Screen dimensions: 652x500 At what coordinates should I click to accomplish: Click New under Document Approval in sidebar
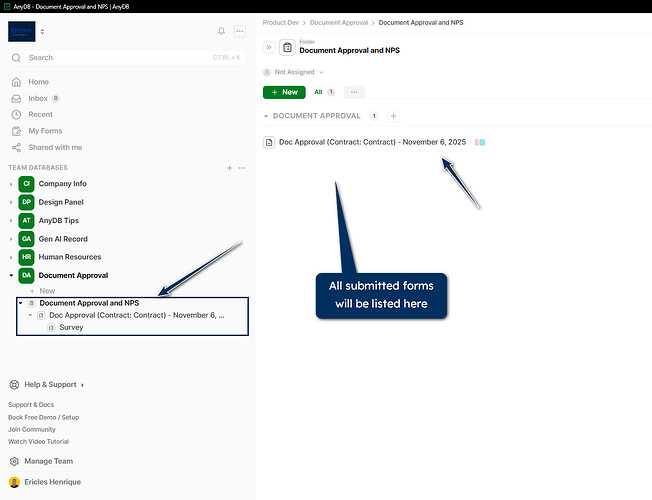pyautogui.click(x=43, y=291)
